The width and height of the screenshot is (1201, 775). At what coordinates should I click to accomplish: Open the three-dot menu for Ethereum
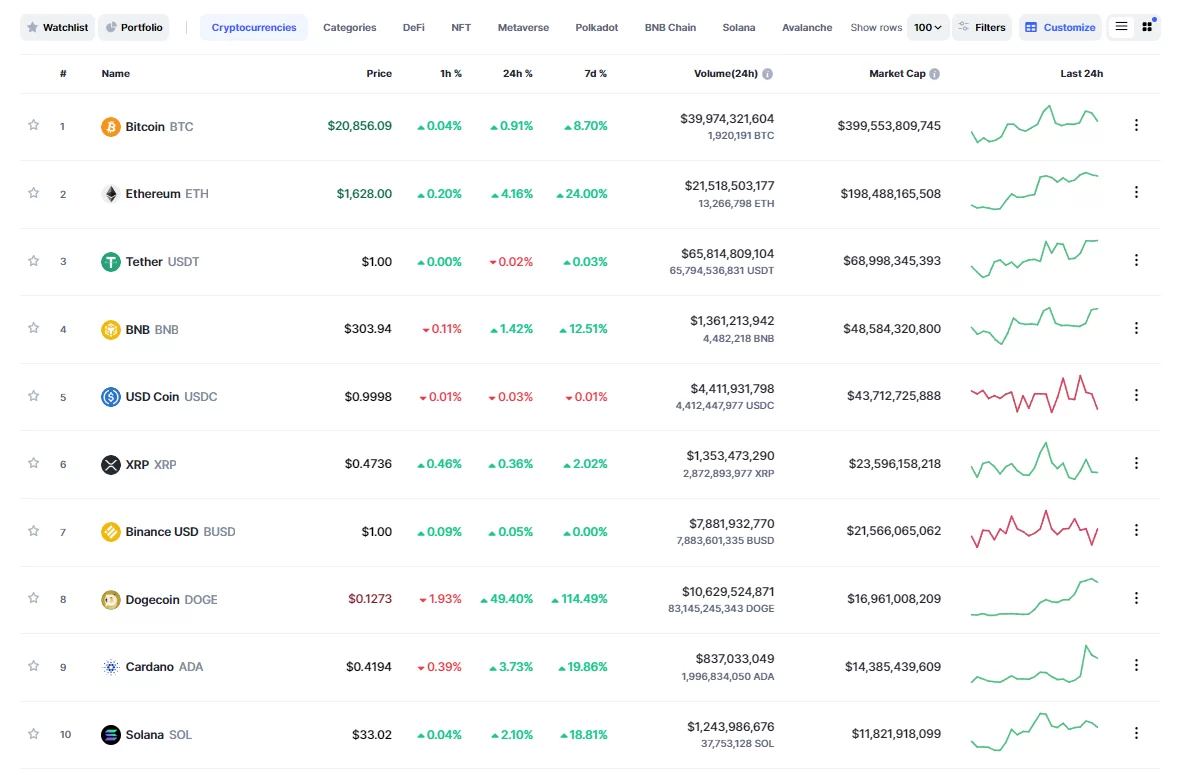point(1136,192)
